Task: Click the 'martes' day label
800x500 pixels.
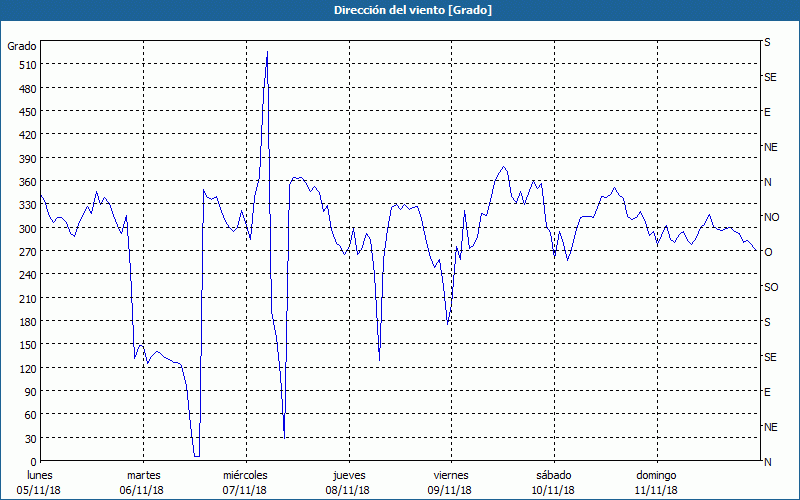Action: [x=143, y=476]
